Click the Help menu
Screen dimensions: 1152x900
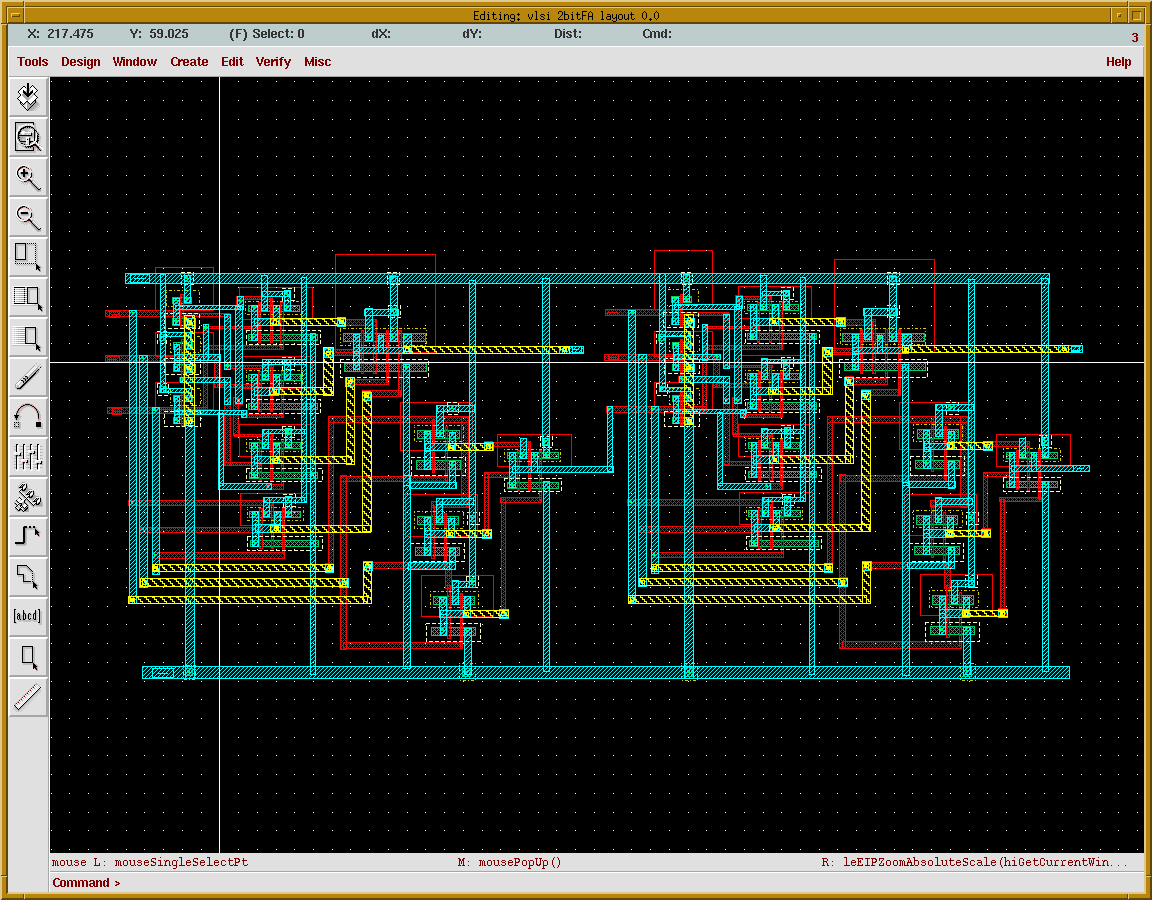pyautogui.click(x=1118, y=62)
